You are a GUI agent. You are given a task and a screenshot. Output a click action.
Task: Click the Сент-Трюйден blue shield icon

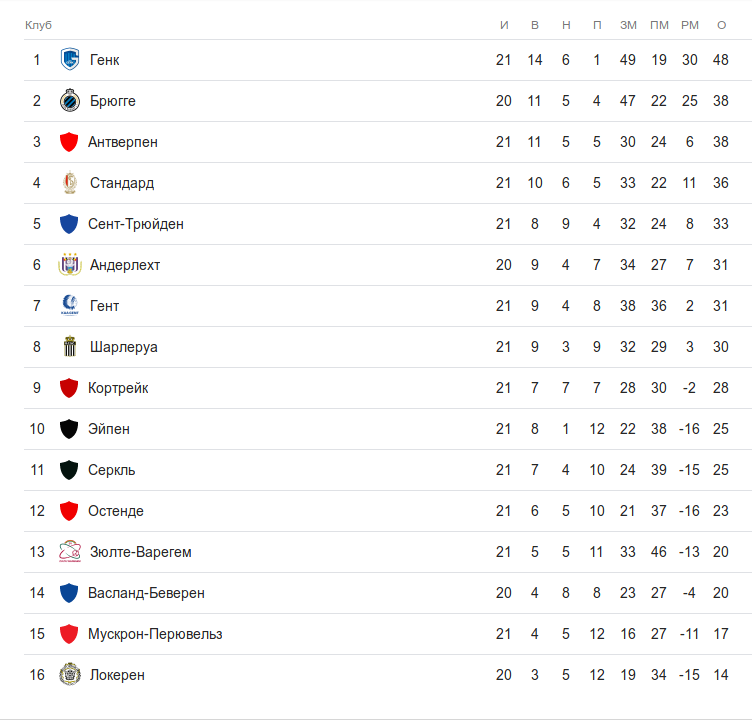pyautogui.click(x=69, y=224)
